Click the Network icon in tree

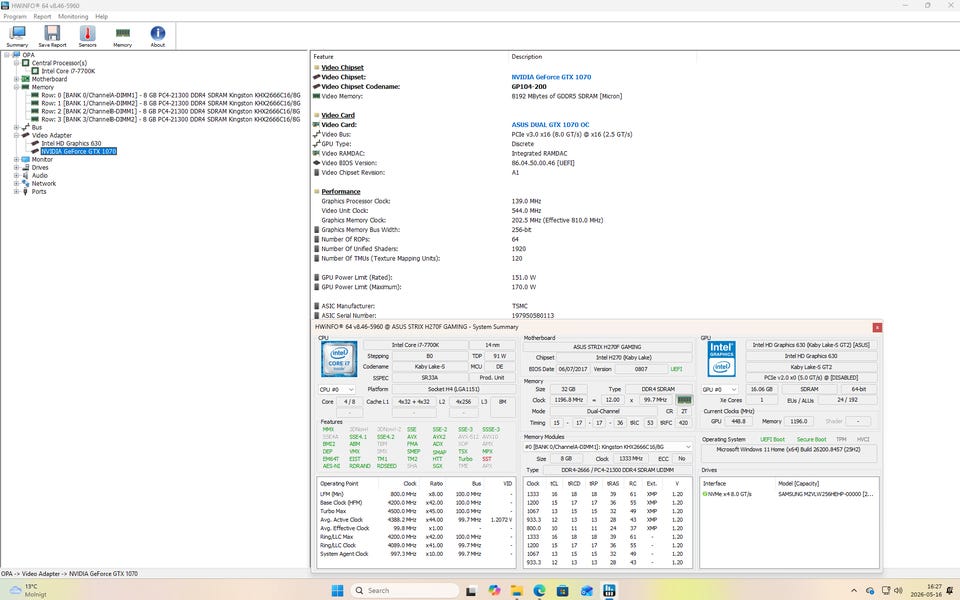coord(26,183)
